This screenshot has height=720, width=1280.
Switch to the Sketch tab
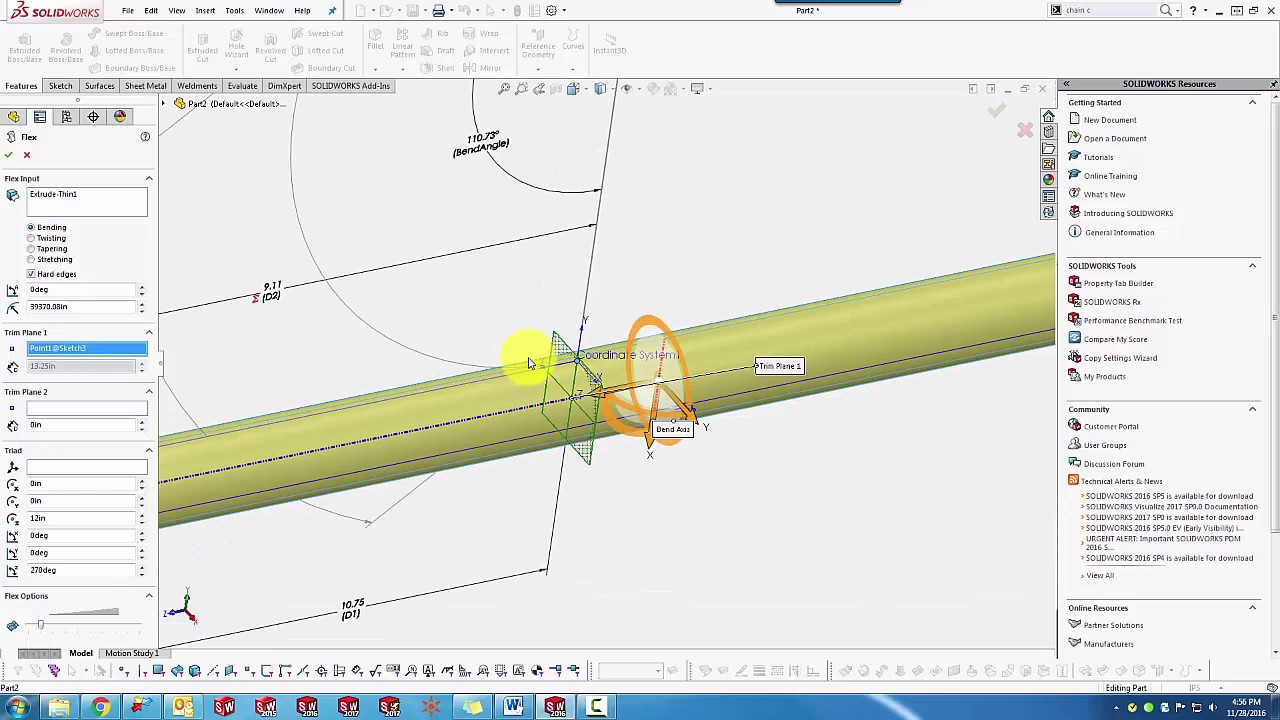(61, 86)
